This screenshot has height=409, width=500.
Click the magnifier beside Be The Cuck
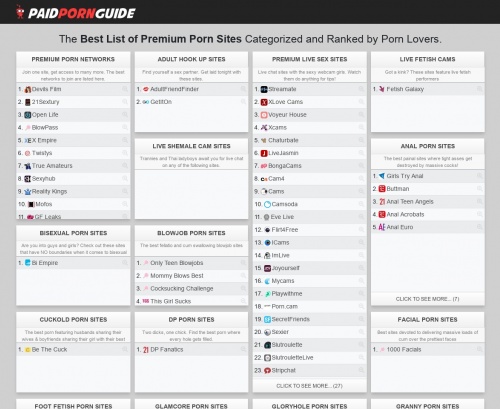[125, 349]
